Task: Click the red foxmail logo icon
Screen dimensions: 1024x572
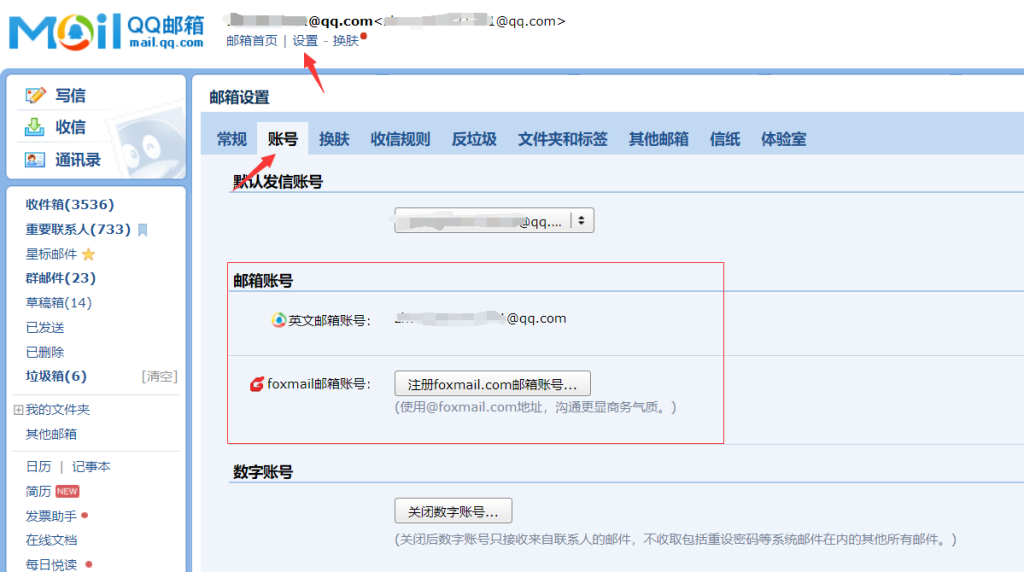Action: coord(257,384)
